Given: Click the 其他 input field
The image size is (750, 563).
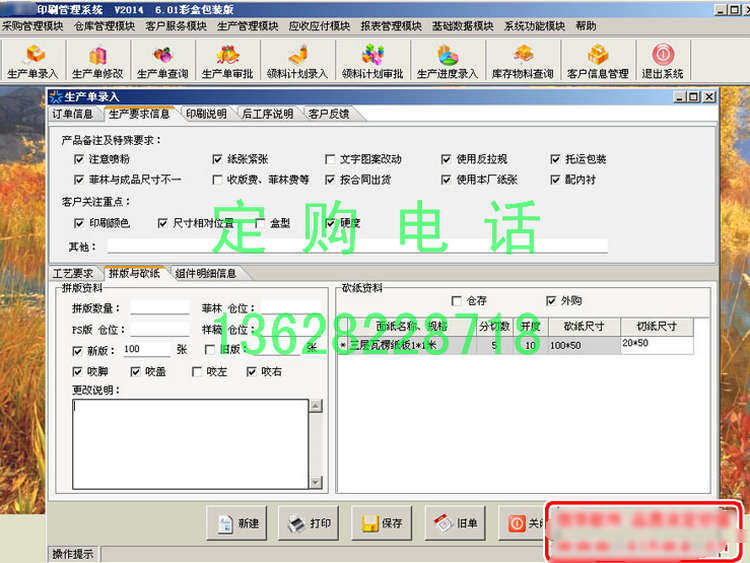Looking at the screenshot, I should coord(357,246).
